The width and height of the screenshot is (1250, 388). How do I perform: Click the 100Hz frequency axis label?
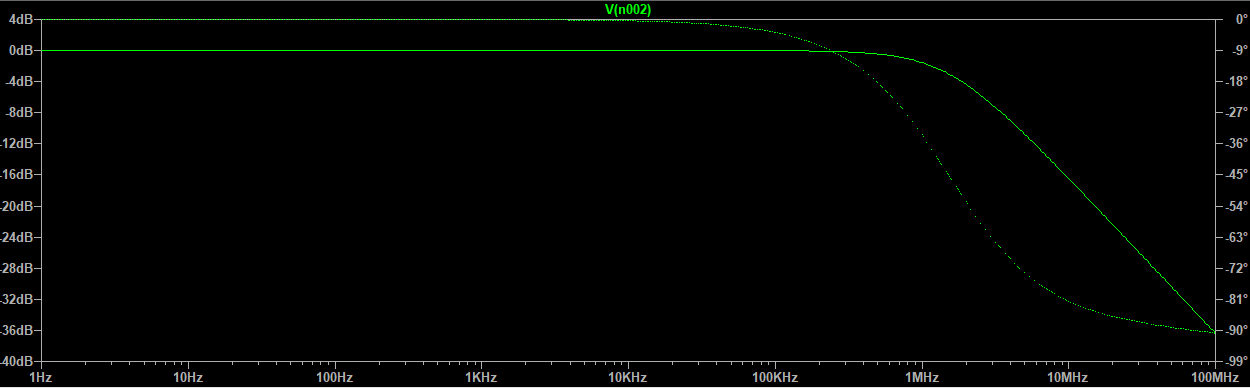coord(334,377)
